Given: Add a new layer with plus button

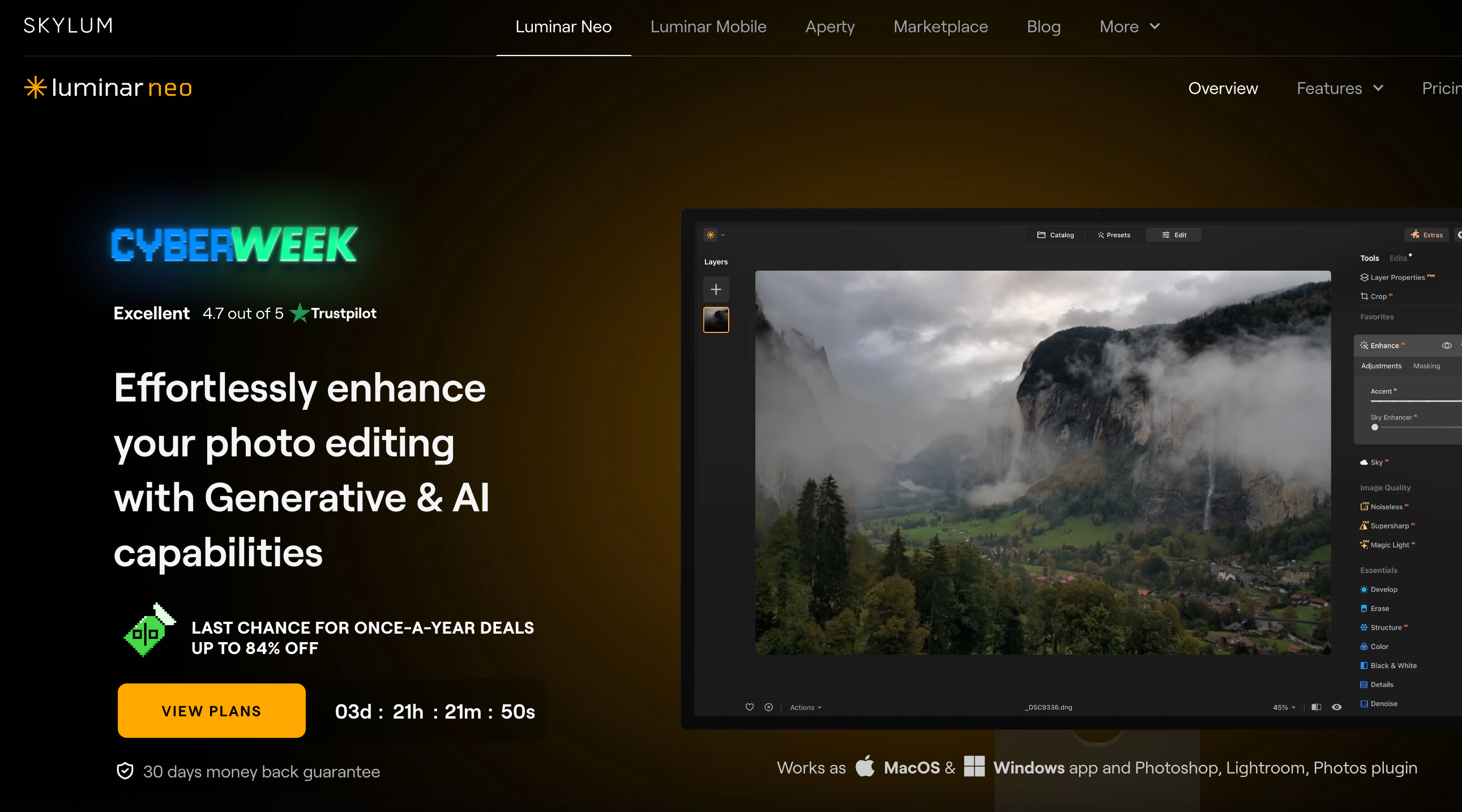Looking at the screenshot, I should tap(716, 289).
